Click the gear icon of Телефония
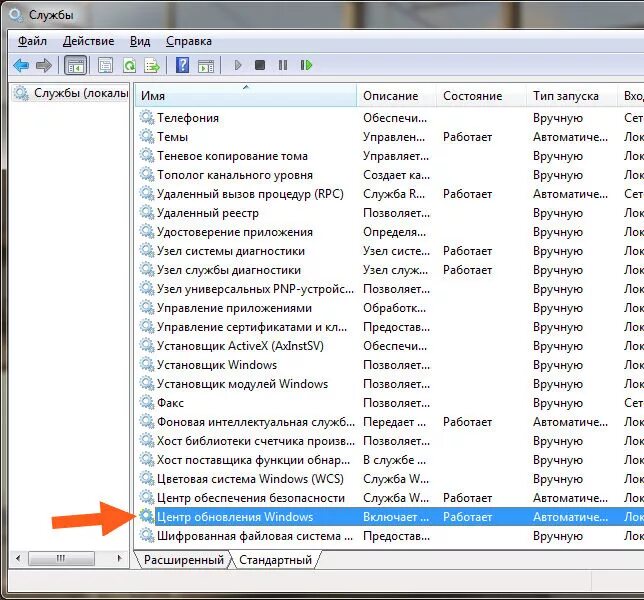 tap(147, 117)
